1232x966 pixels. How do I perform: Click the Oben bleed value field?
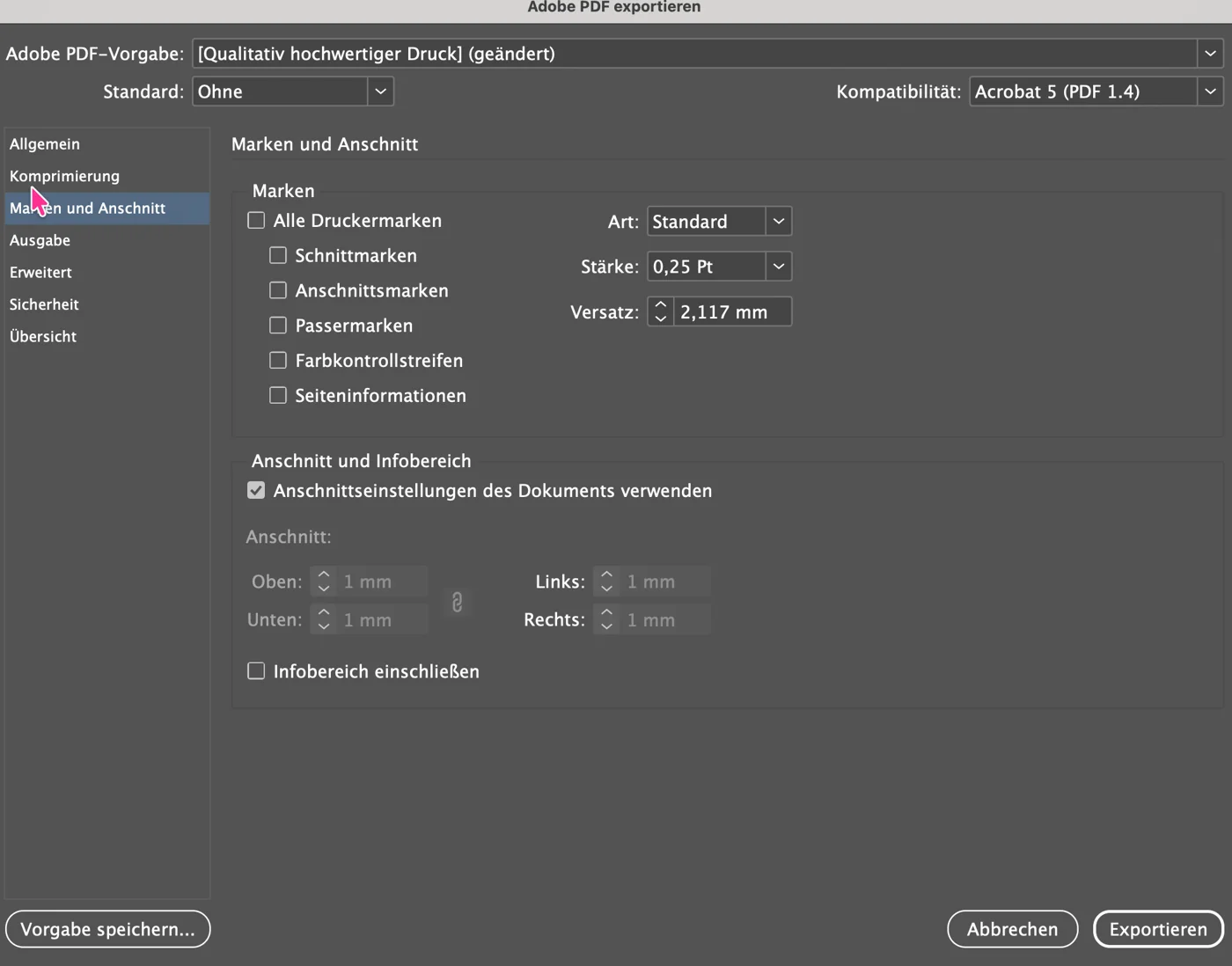383,582
